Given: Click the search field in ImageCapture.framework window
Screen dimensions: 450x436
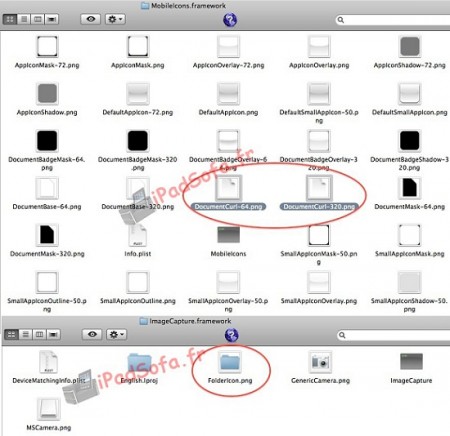Looking at the screenshot, I should [393, 335].
